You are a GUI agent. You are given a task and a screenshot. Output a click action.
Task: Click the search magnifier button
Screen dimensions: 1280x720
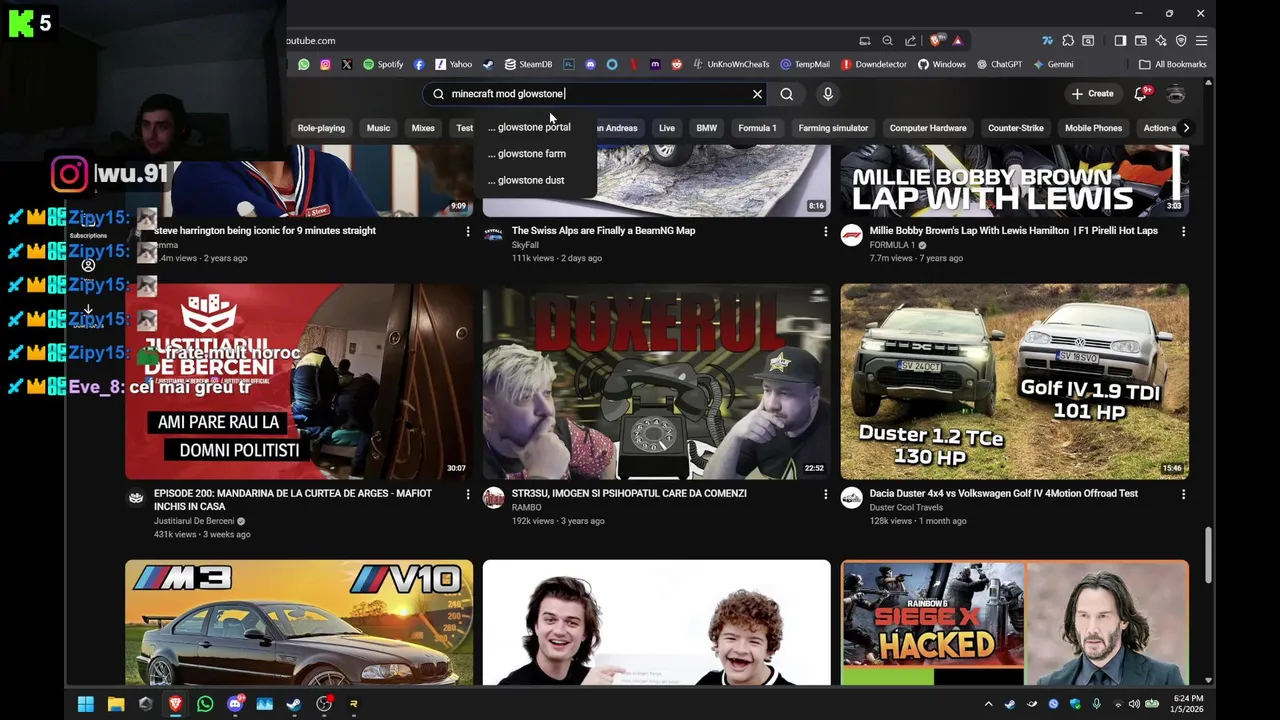787,94
